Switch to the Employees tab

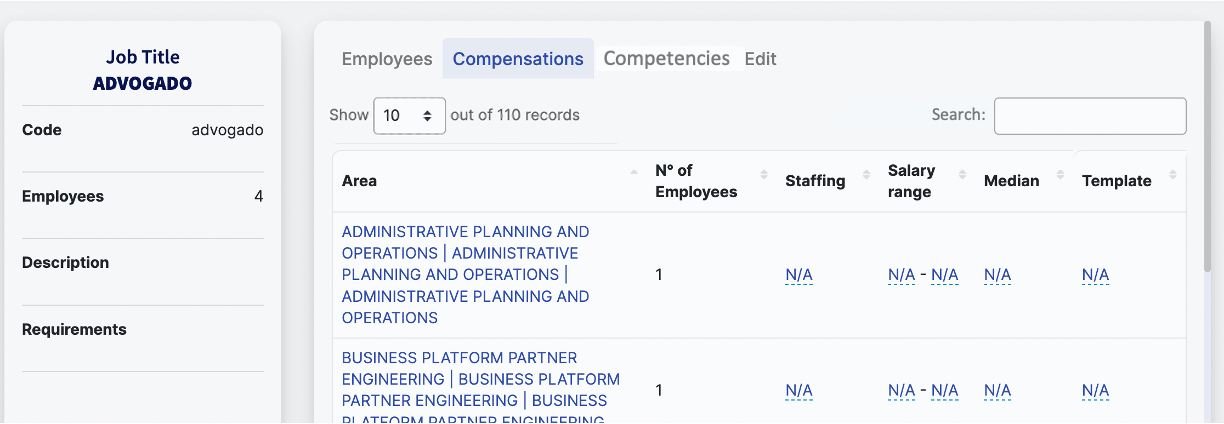point(387,59)
